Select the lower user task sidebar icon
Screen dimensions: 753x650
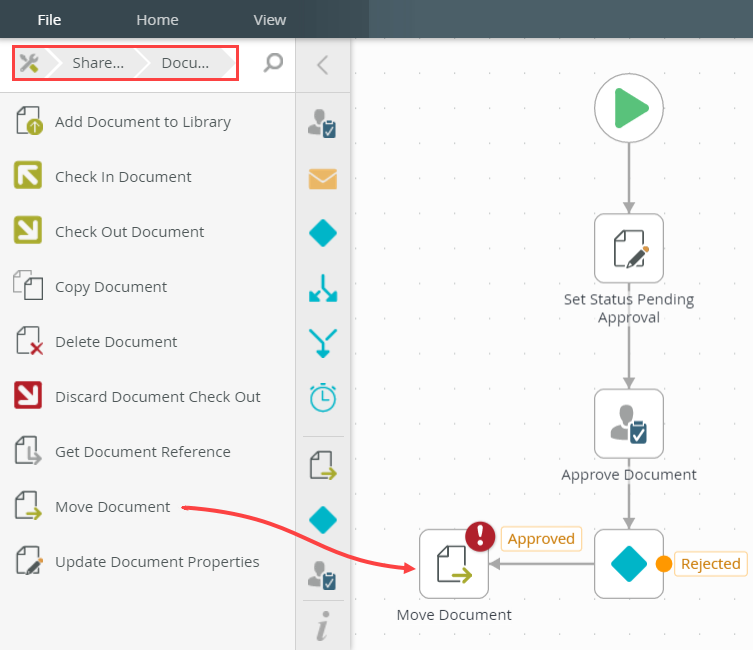(322, 576)
